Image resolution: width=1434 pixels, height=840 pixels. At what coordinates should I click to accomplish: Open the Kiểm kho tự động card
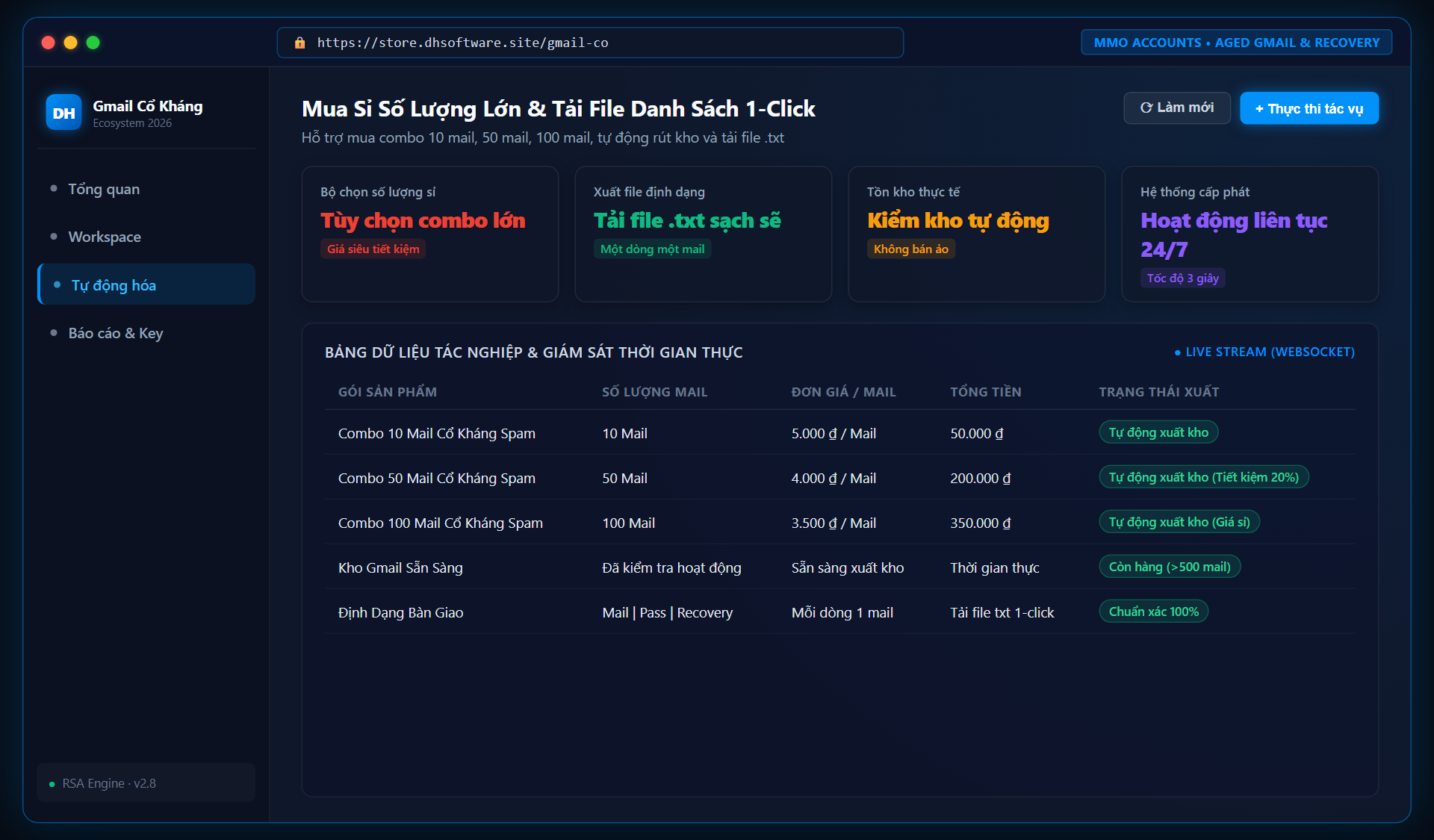click(977, 234)
